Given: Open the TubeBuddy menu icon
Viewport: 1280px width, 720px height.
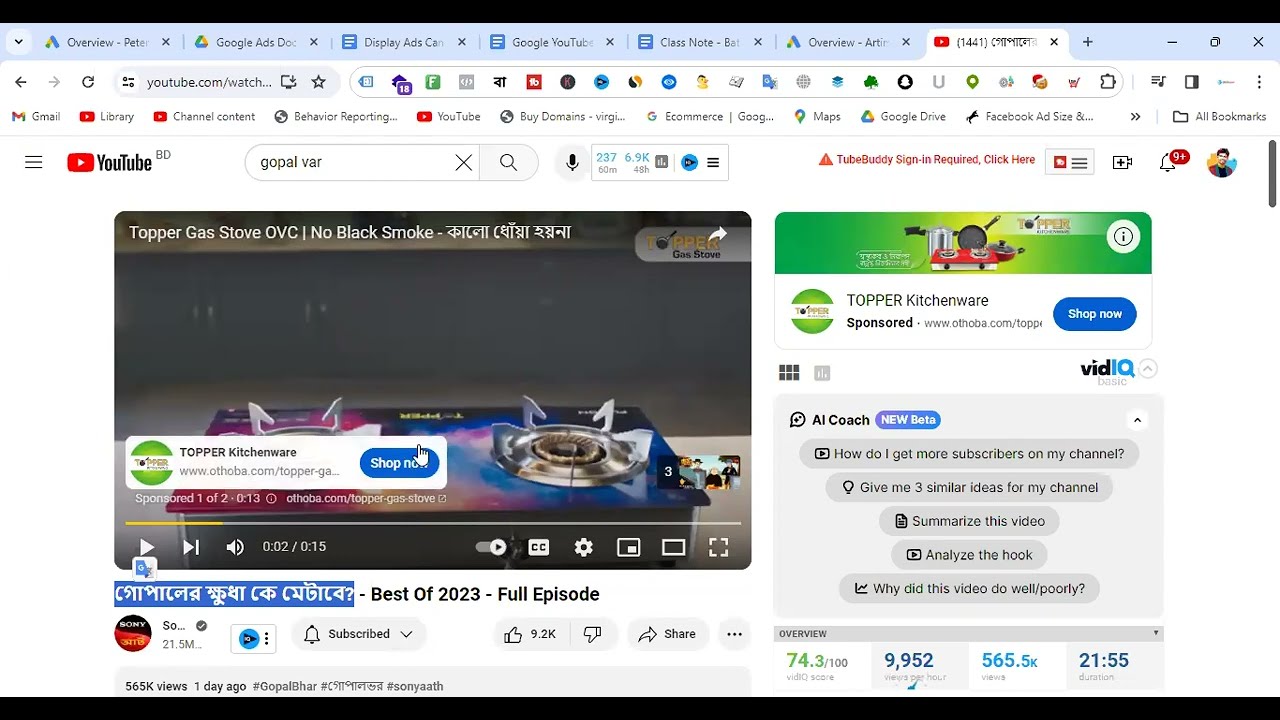Looking at the screenshot, I should (1070, 162).
